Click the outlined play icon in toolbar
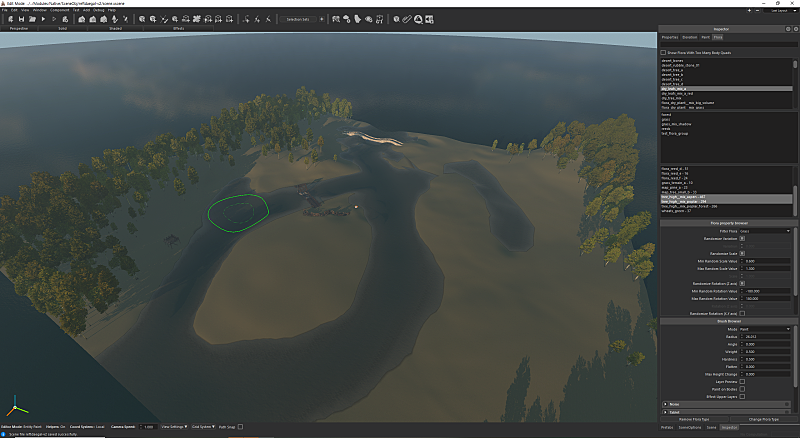800x438 pixels. [x=54, y=19]
